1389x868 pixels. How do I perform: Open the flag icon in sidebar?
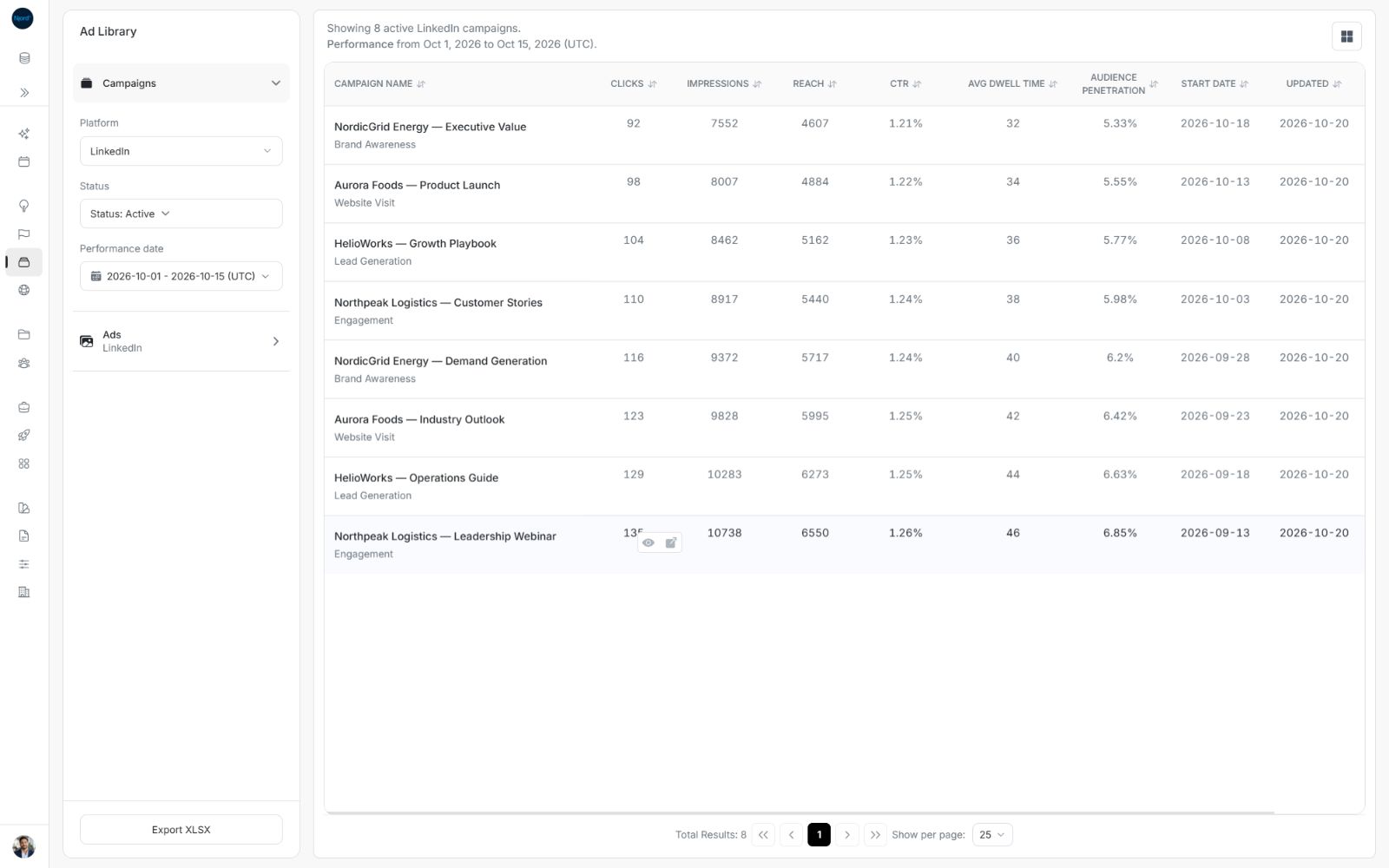coord(24,233)
